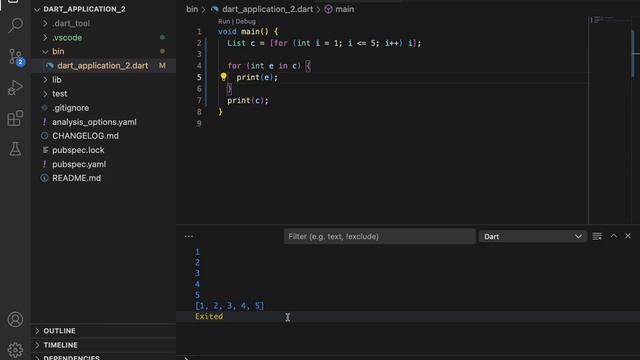Click the lightbulb quick-fix icon on line 5
640x360 pixels.
pyautogui.click(x=223, y=77)
